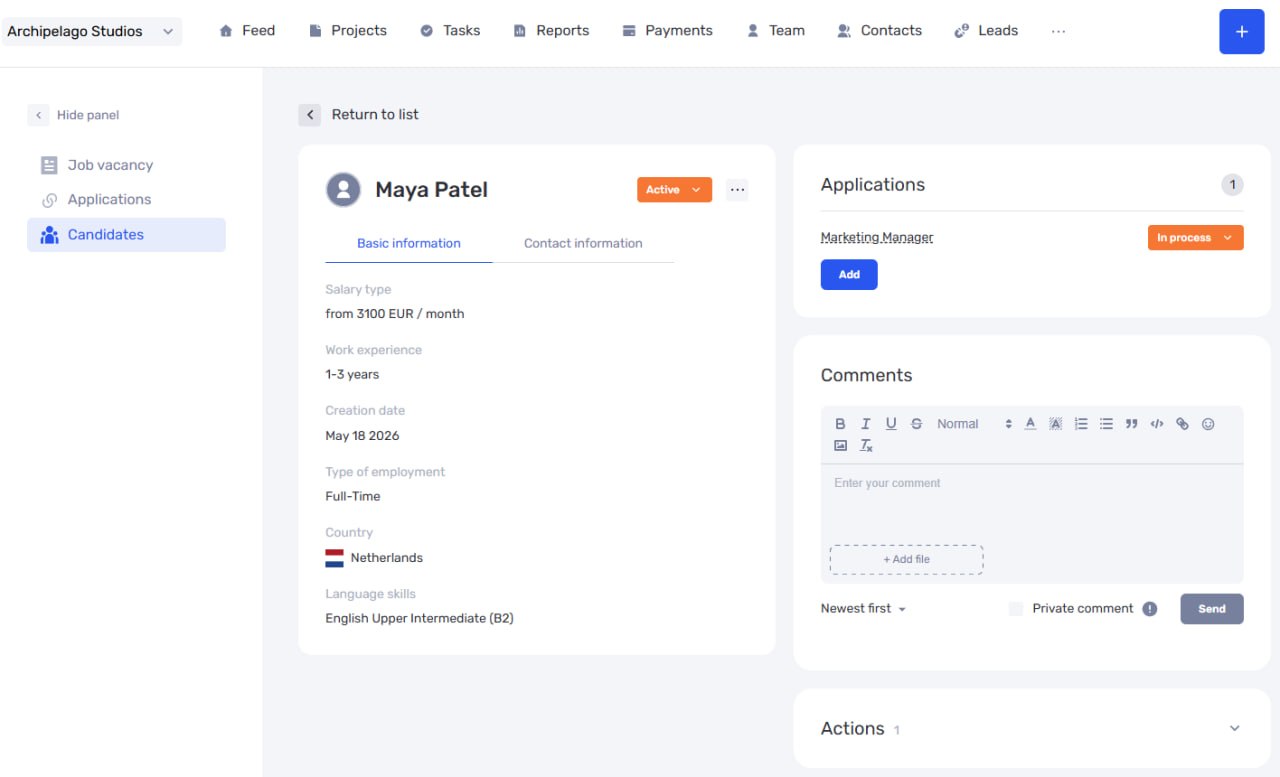Open the Newest first sort dropdown

click(863, 609)
